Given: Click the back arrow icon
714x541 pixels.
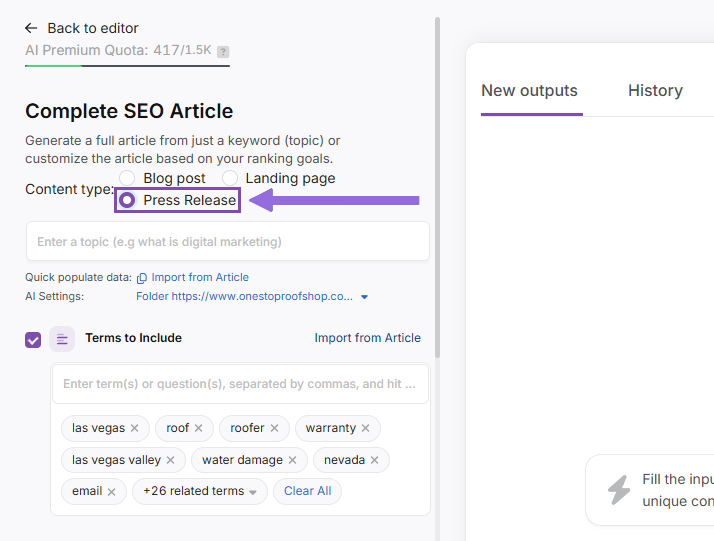Looking at the screenshot, I should pyautogui.click(x=31, y=28).
